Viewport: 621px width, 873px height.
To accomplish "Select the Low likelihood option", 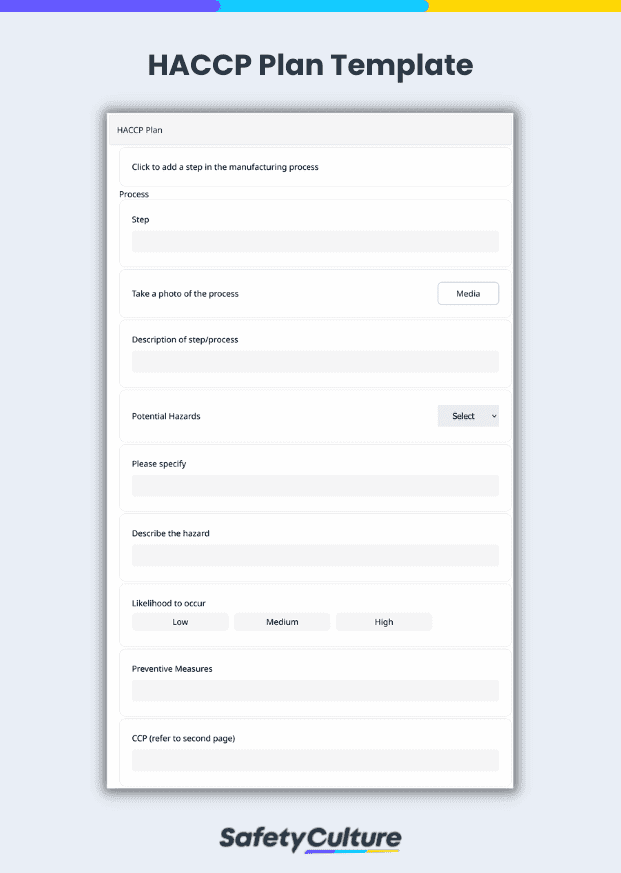I will 180,621.
